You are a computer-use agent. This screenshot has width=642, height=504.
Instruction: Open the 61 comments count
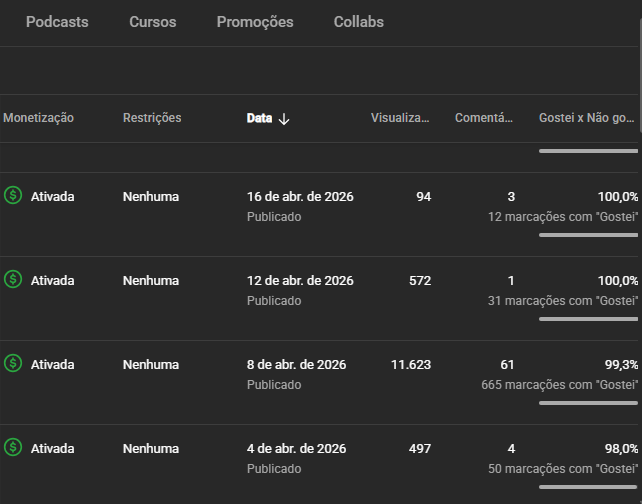(507, 364)
